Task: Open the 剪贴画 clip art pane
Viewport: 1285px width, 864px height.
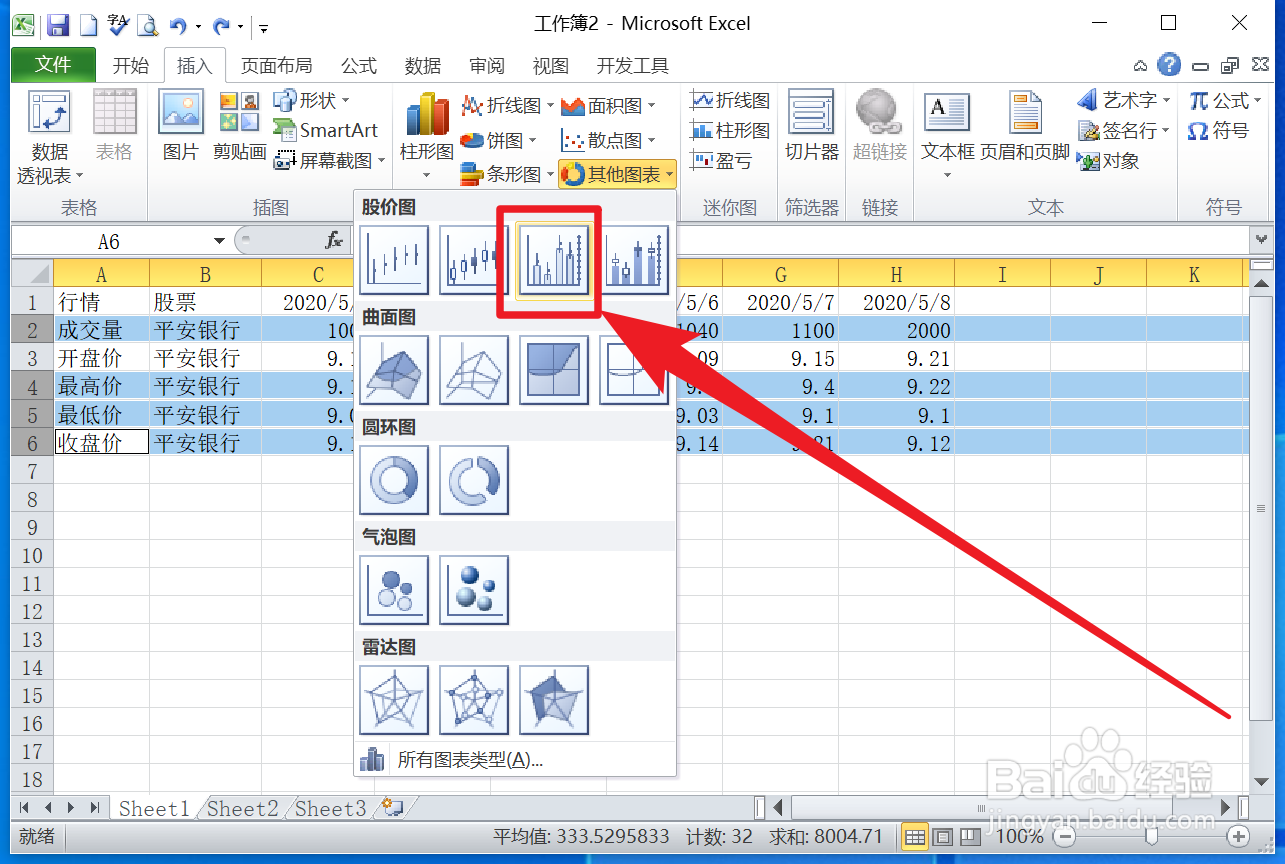Action: (x=240, y=128)
